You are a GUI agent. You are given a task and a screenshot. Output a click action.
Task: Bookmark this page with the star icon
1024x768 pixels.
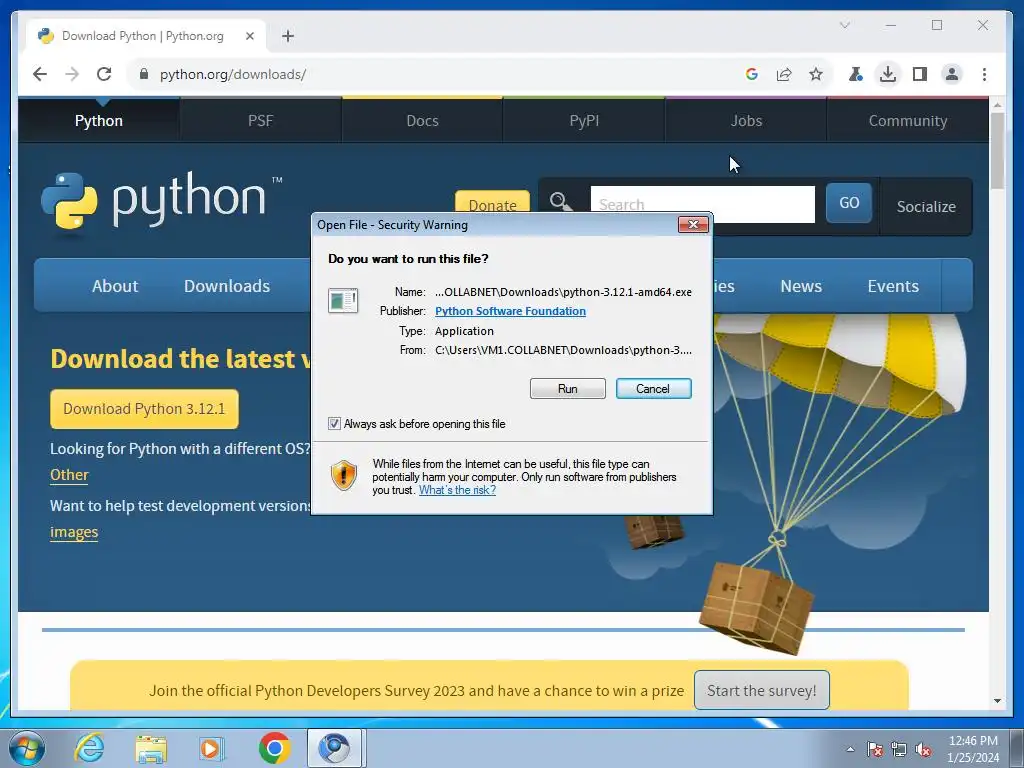click(816, 74)
